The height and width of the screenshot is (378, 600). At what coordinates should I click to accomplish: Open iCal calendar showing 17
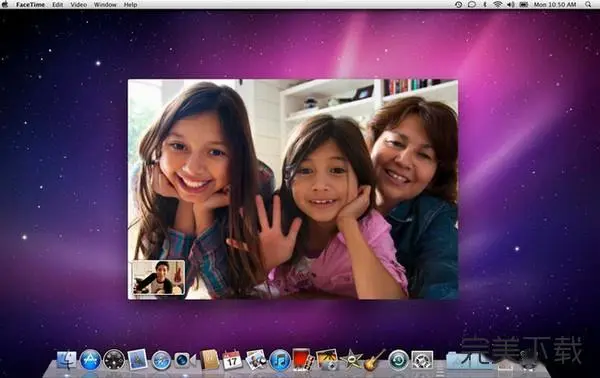click(x=232, y=360)
